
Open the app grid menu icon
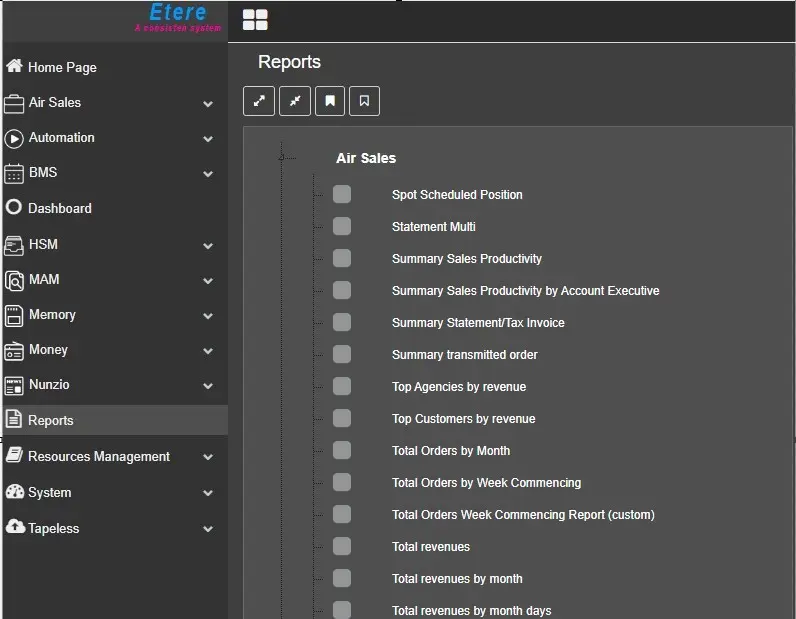(255, 20)
